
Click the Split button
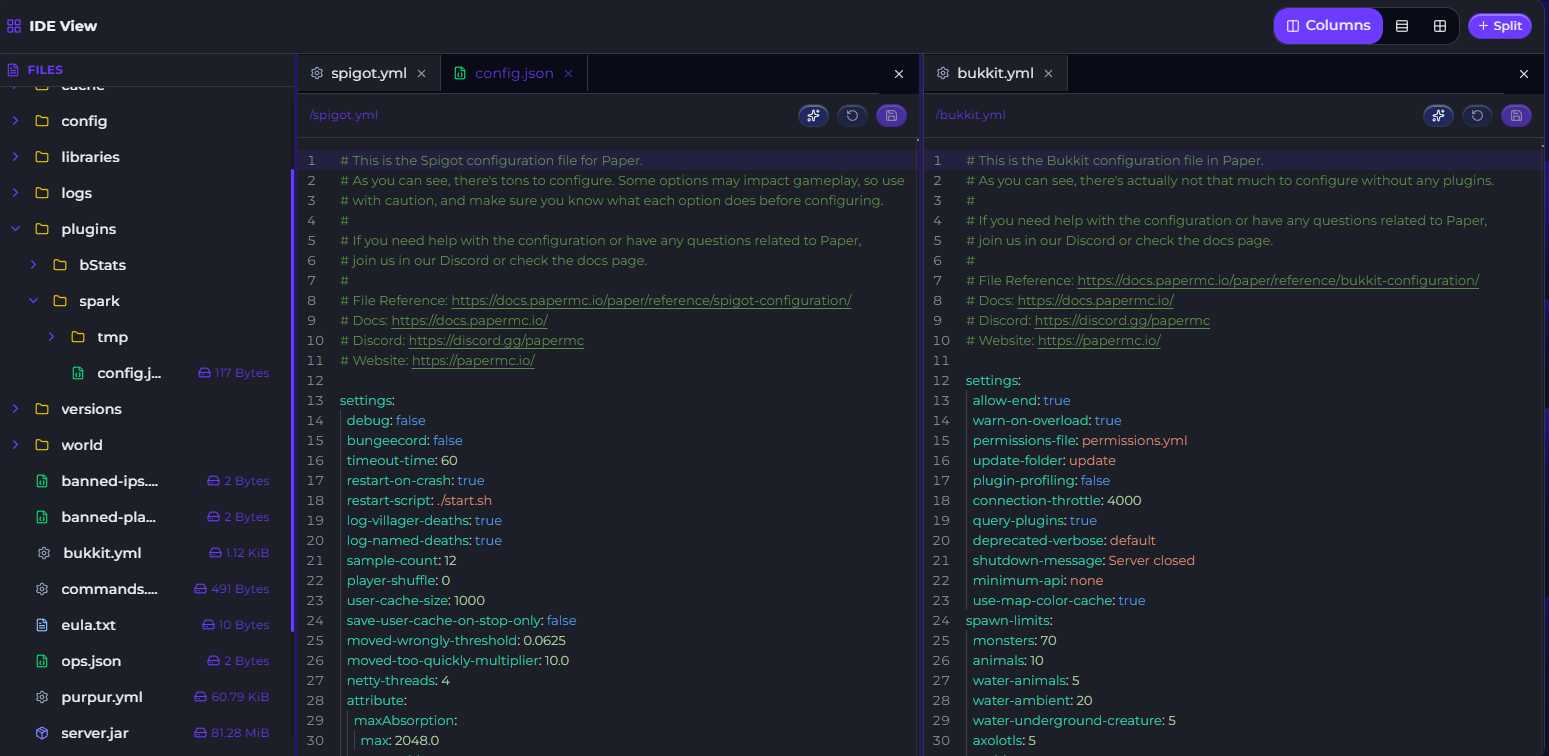click(x=1499, y=26)
